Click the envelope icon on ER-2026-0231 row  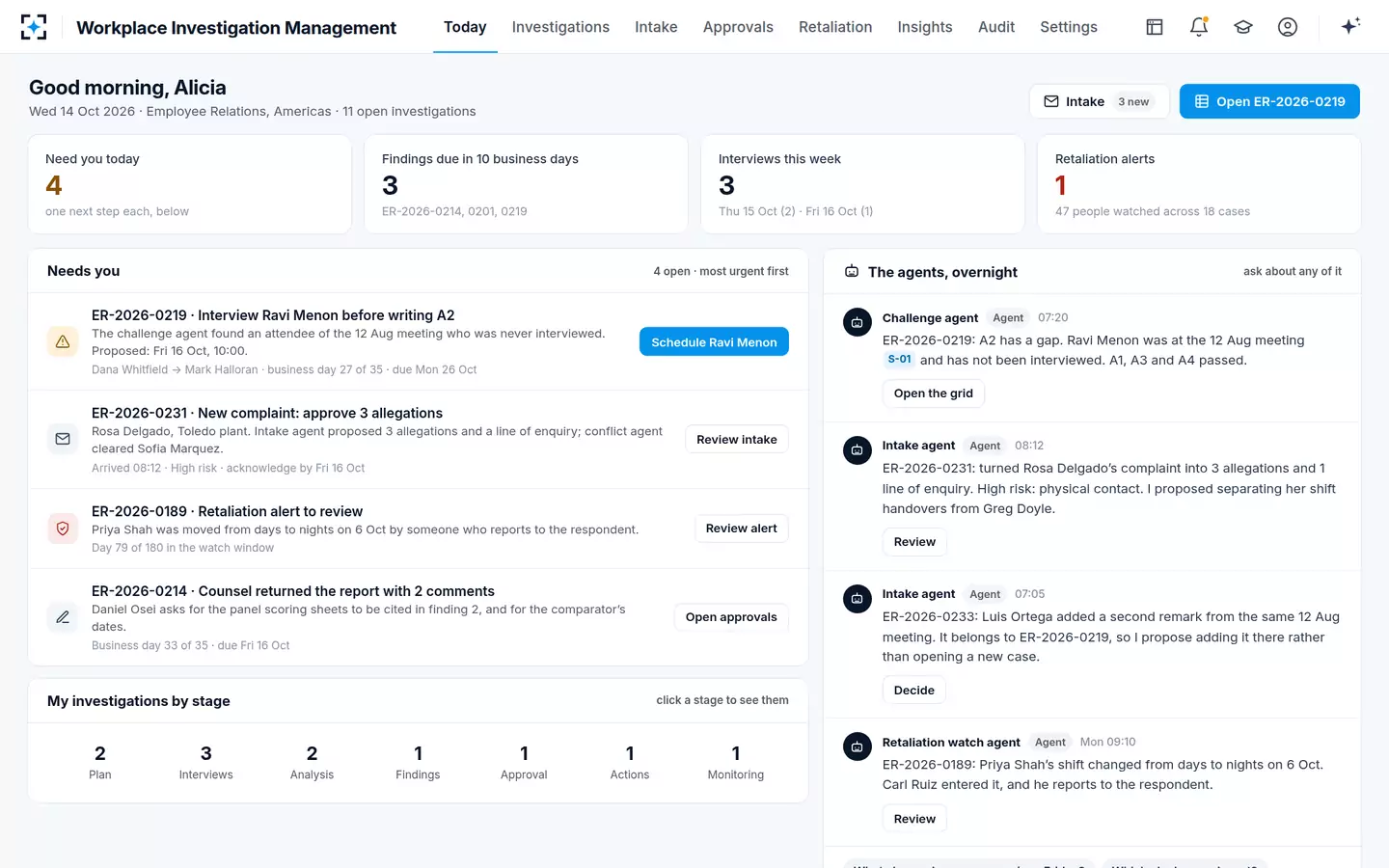point(63,439)
